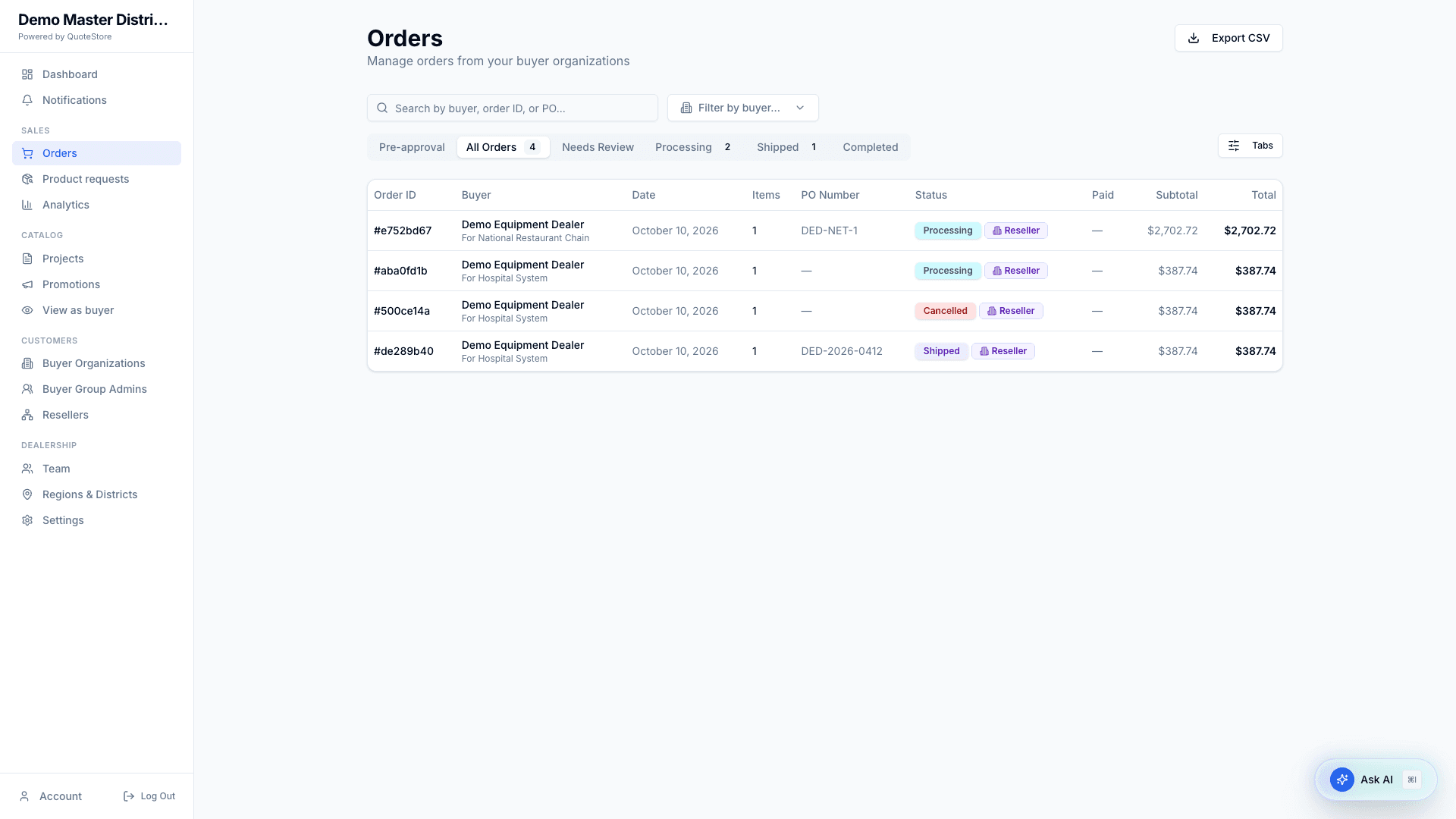Screen dimensions: 1456x819
Task: Select the Needs Review tab
Action: click(598, 147)
